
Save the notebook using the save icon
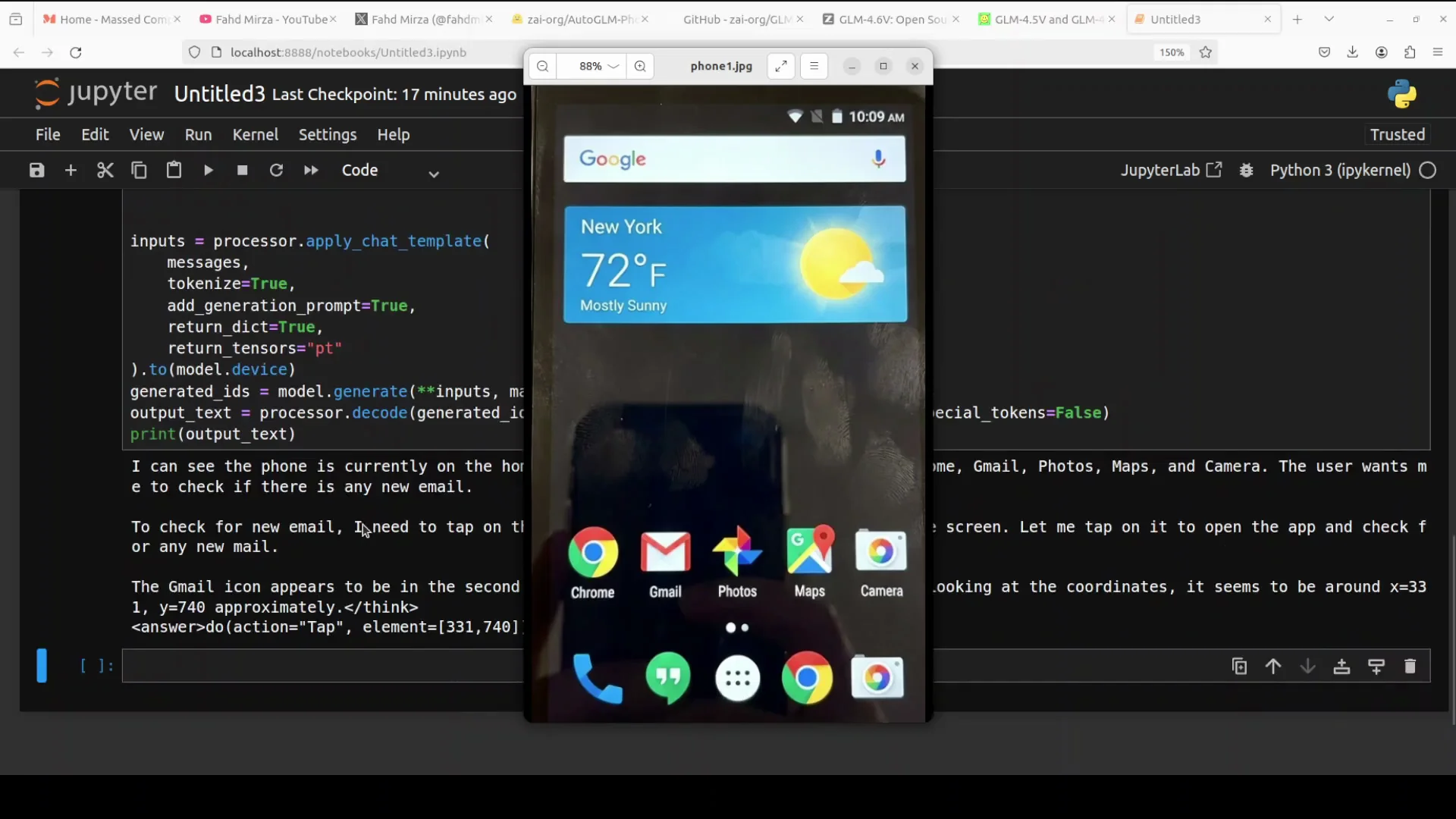[36, 170]
